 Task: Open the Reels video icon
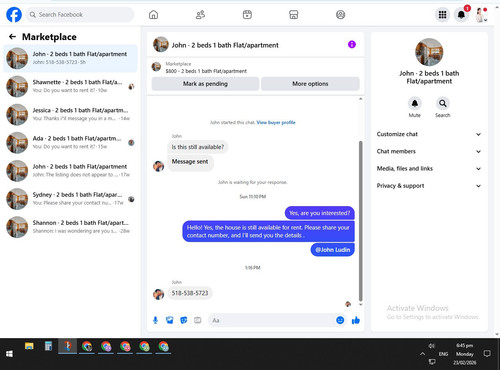(247, 15)
